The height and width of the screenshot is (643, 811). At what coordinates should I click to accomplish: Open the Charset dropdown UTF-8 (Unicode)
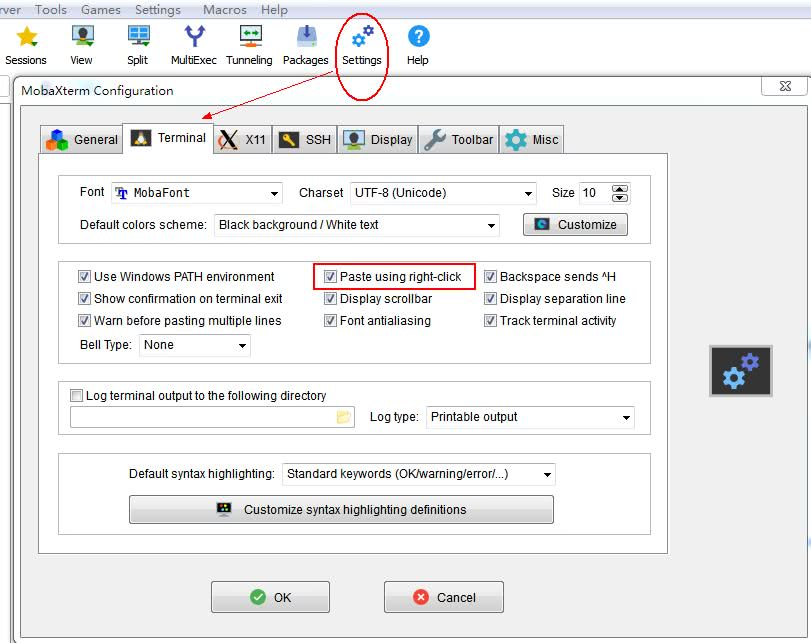[443, 193]
